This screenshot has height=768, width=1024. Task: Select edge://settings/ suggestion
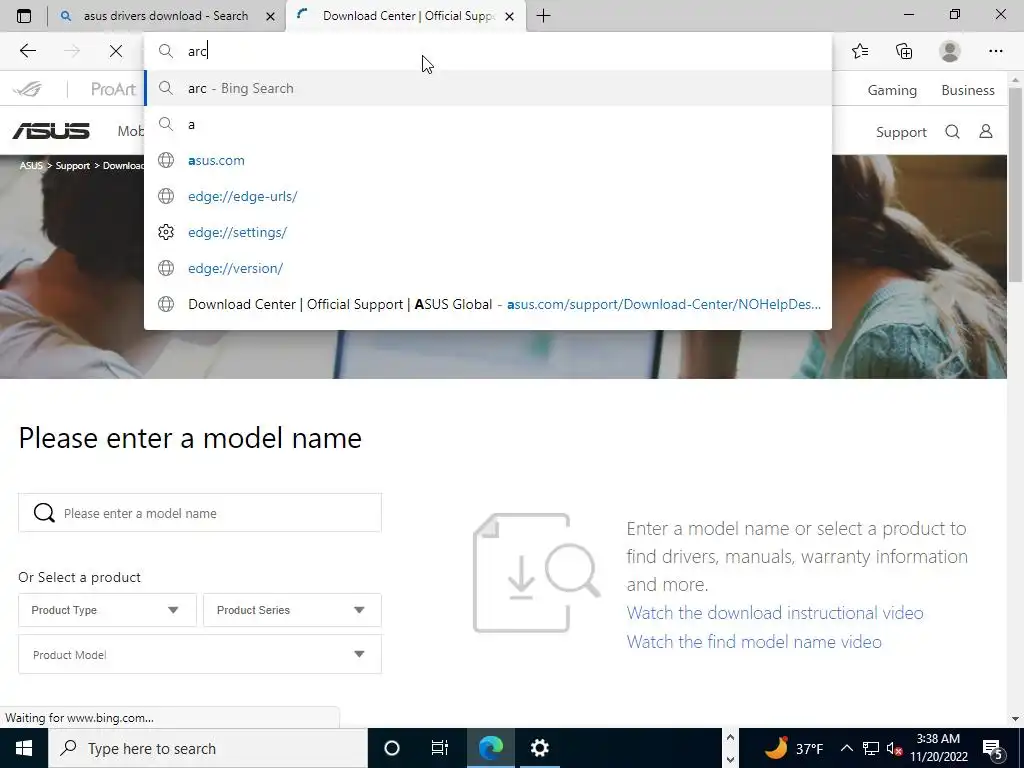point(488,232)
